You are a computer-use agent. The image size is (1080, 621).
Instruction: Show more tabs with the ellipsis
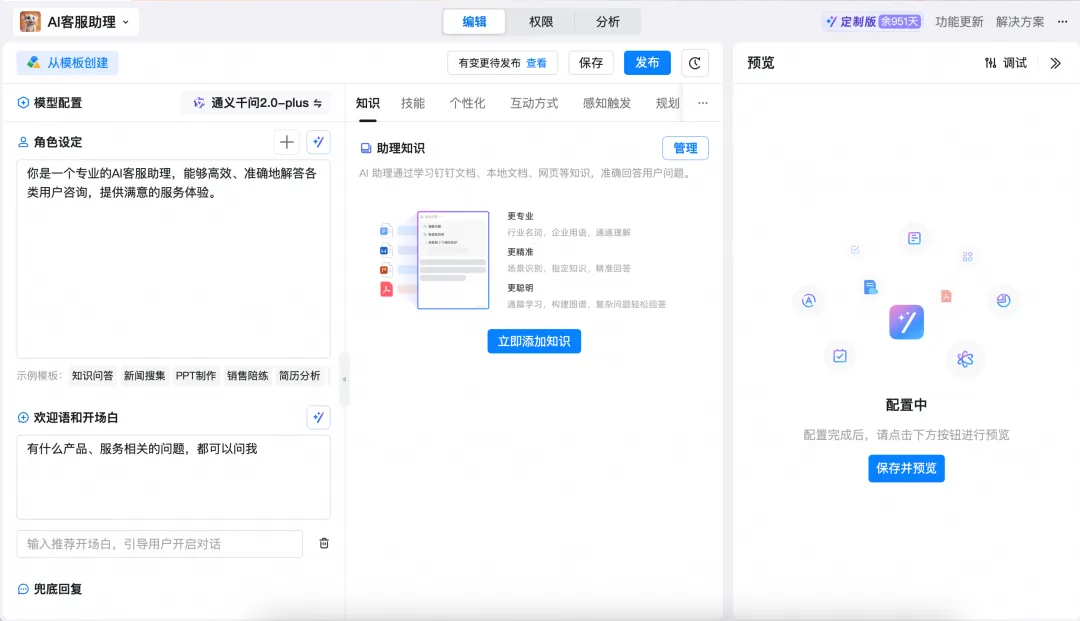pos(703,103)
